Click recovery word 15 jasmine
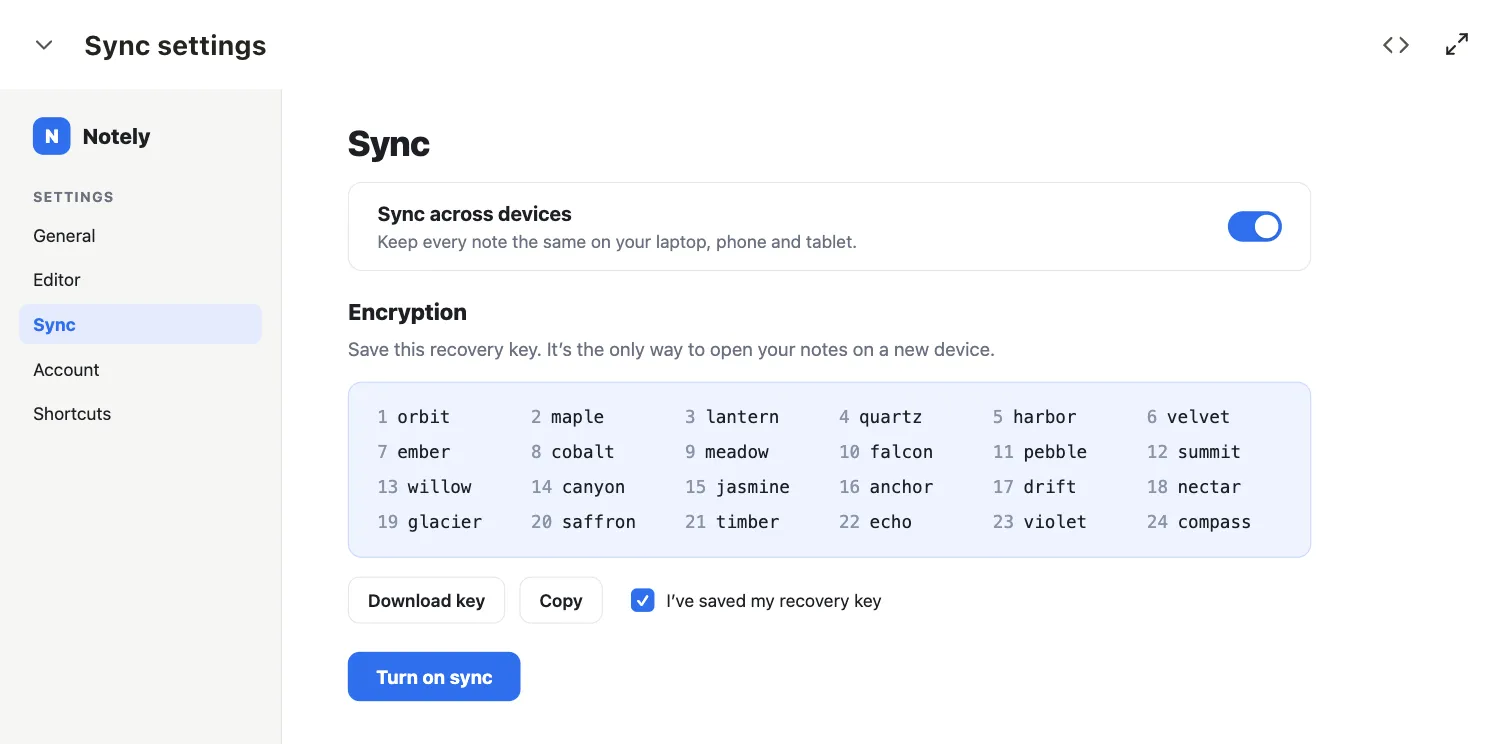1504x744 pixels. pyautogui.click(x=738, y=487)
